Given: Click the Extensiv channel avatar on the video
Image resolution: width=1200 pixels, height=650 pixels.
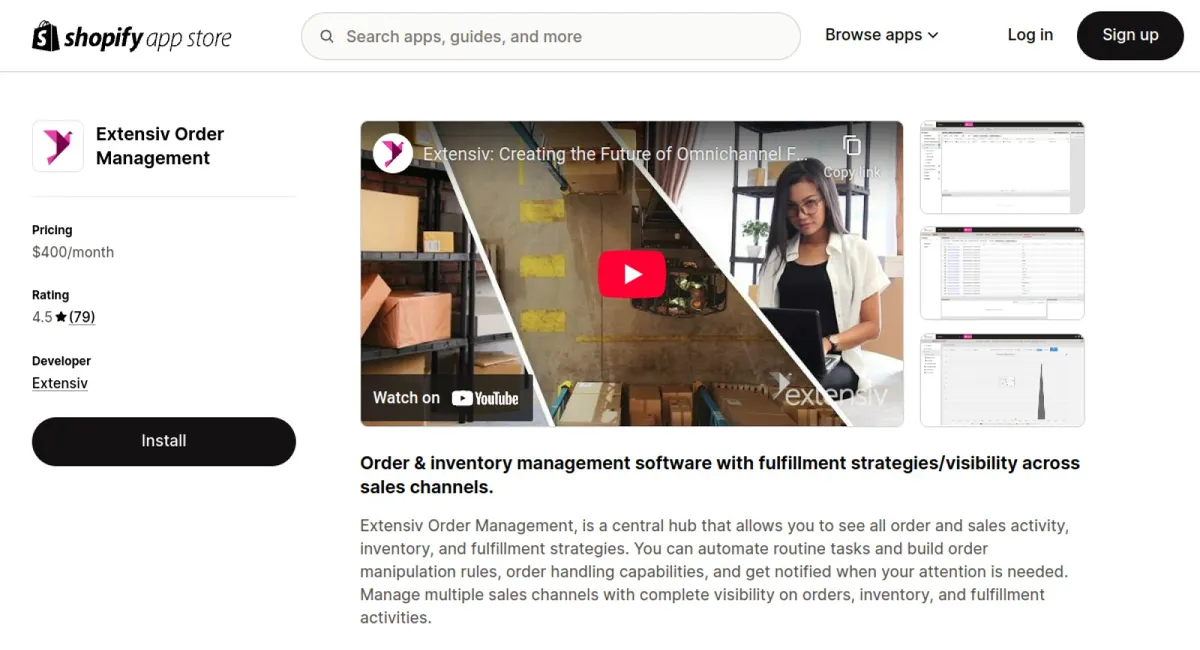Looking at the screenshot, I should 393,154.
